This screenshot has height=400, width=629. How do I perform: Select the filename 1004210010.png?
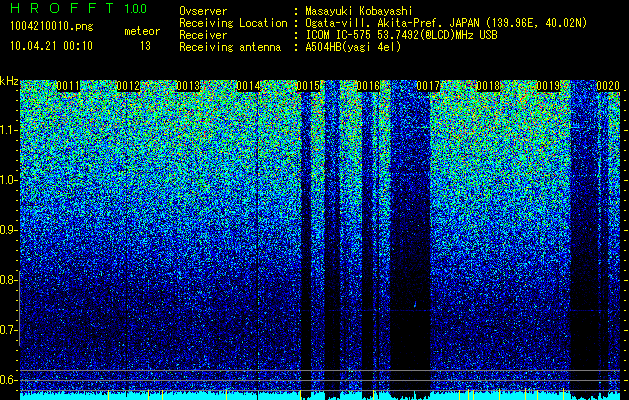(52, 27)
